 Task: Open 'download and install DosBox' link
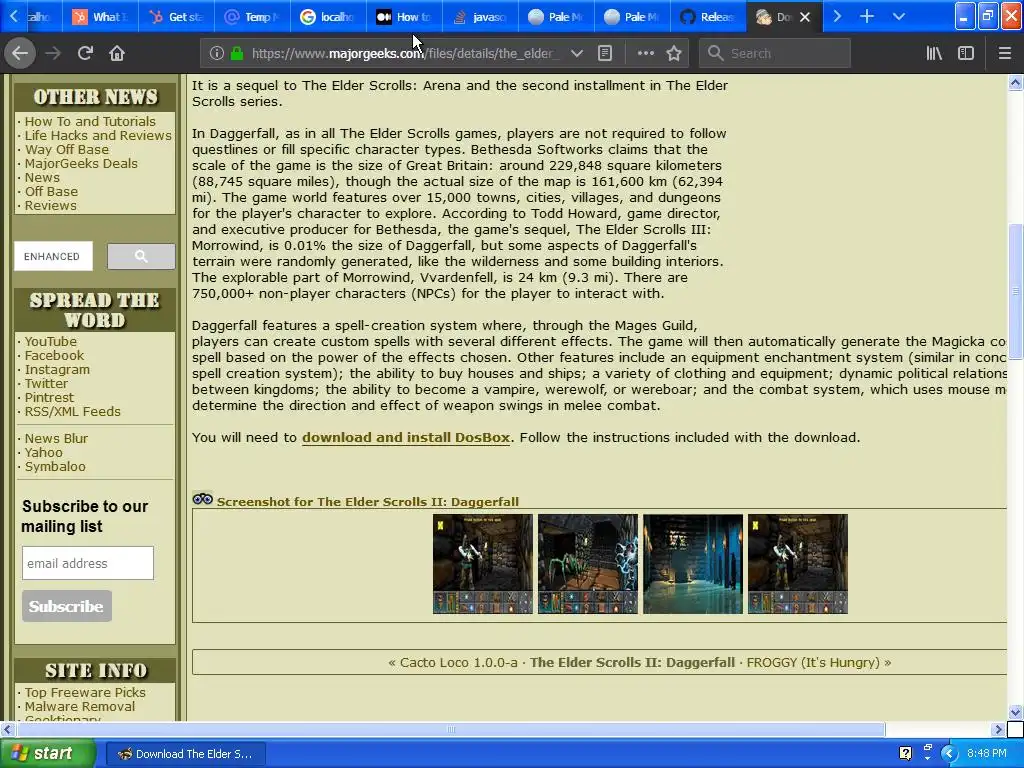point(406,438)
